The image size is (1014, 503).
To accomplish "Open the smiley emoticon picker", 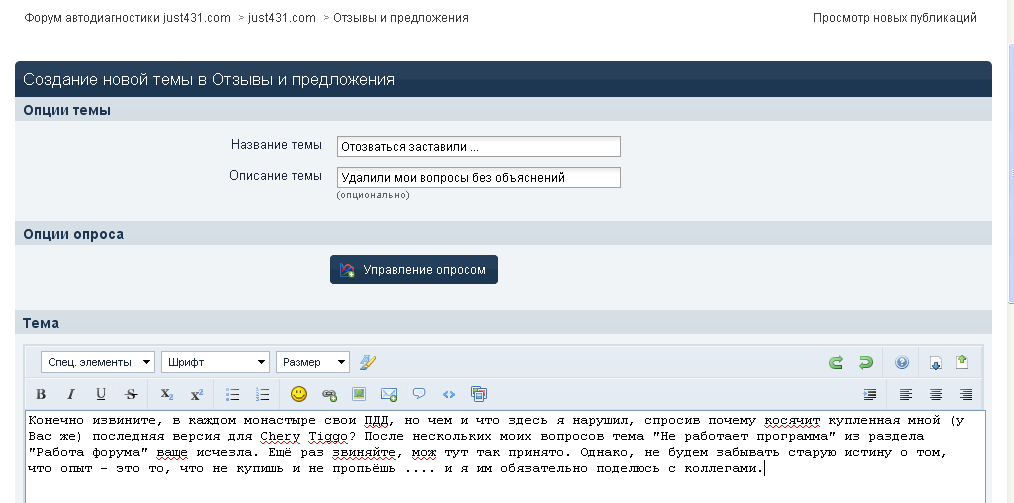I will [x=299, y=394].
